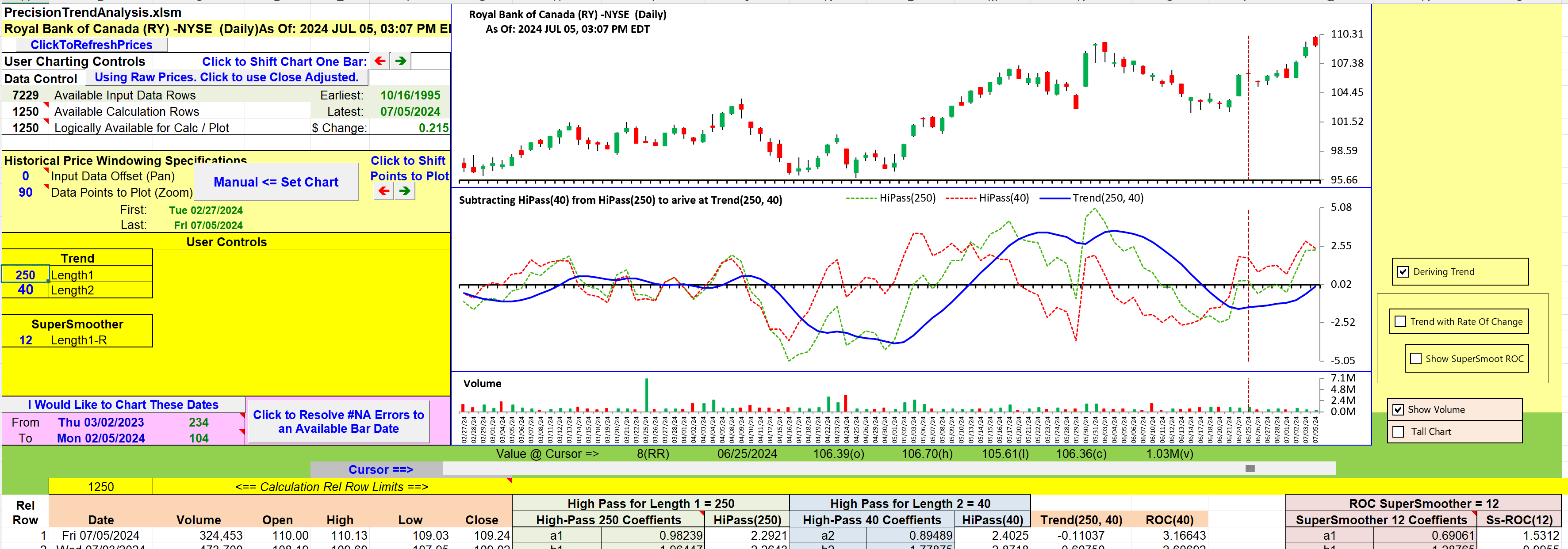Enable Show SuperSmoot ROC checkbox
1568x549 pixels.
tap(1416, 358)
